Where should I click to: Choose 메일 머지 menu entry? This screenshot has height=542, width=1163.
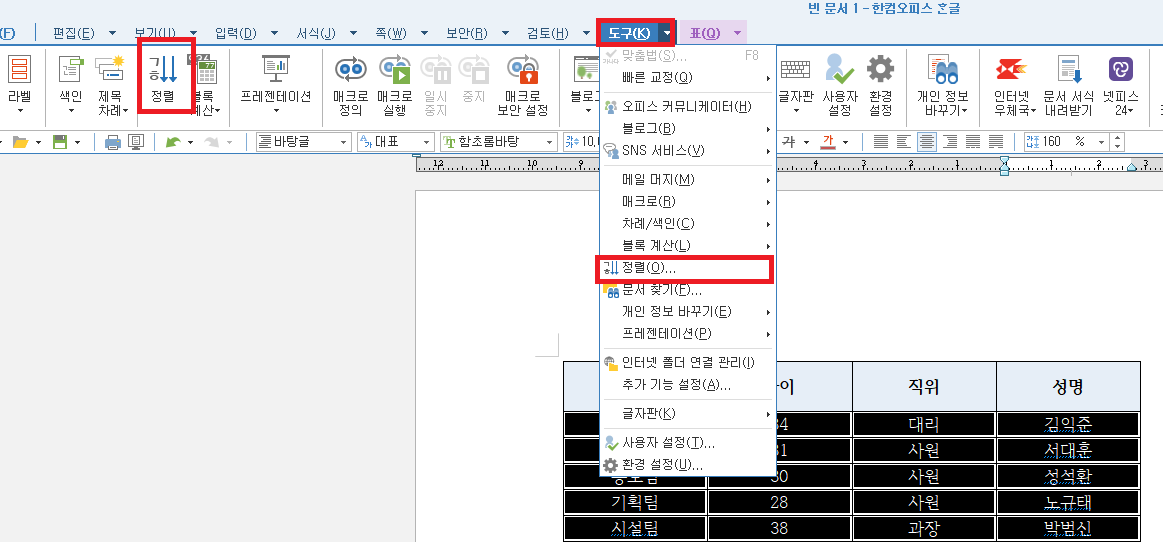tap(687, 179)
